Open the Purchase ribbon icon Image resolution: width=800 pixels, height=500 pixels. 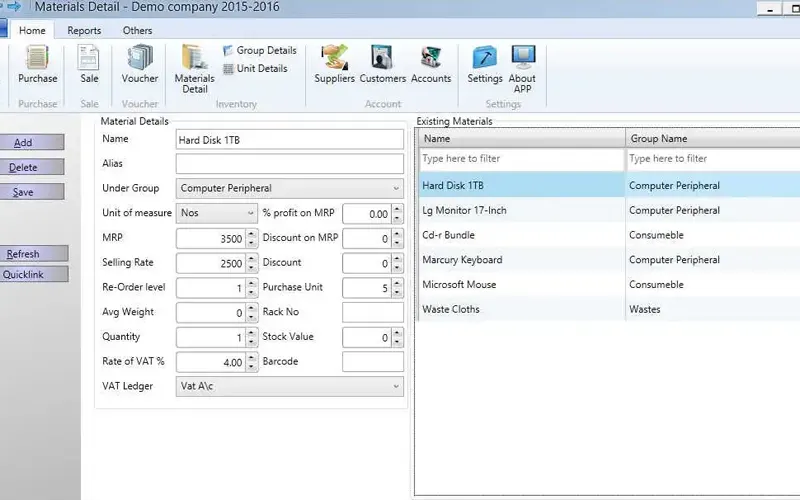[38, 64]
